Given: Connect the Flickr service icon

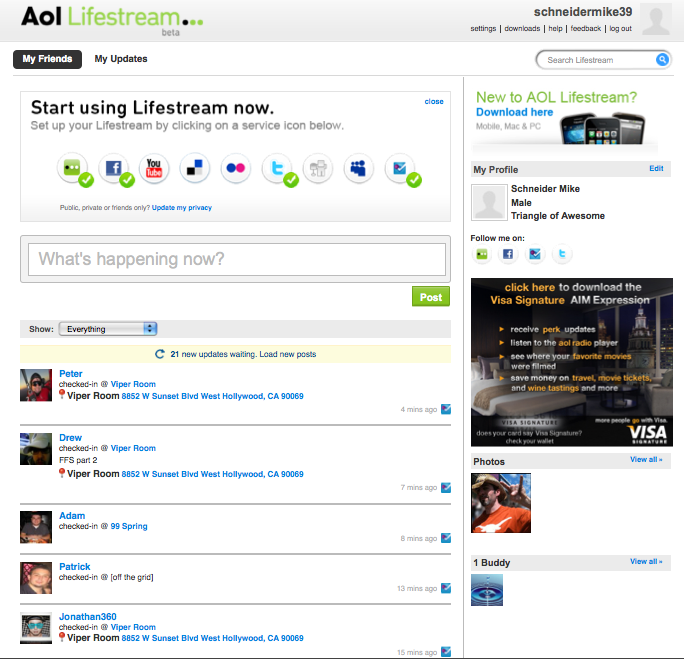Looking at the screenshot, I should [236, 168].
